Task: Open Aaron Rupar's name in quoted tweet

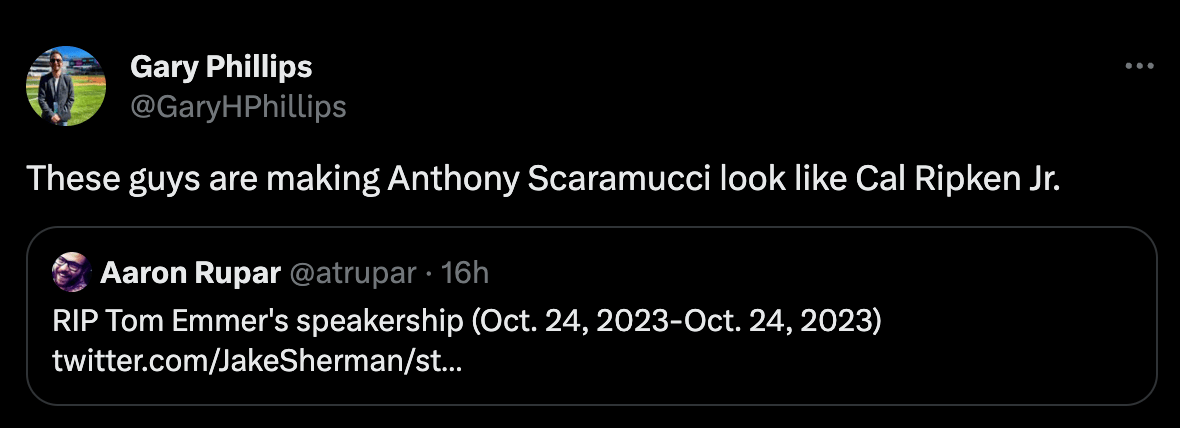Action: [x=190, y=273]
